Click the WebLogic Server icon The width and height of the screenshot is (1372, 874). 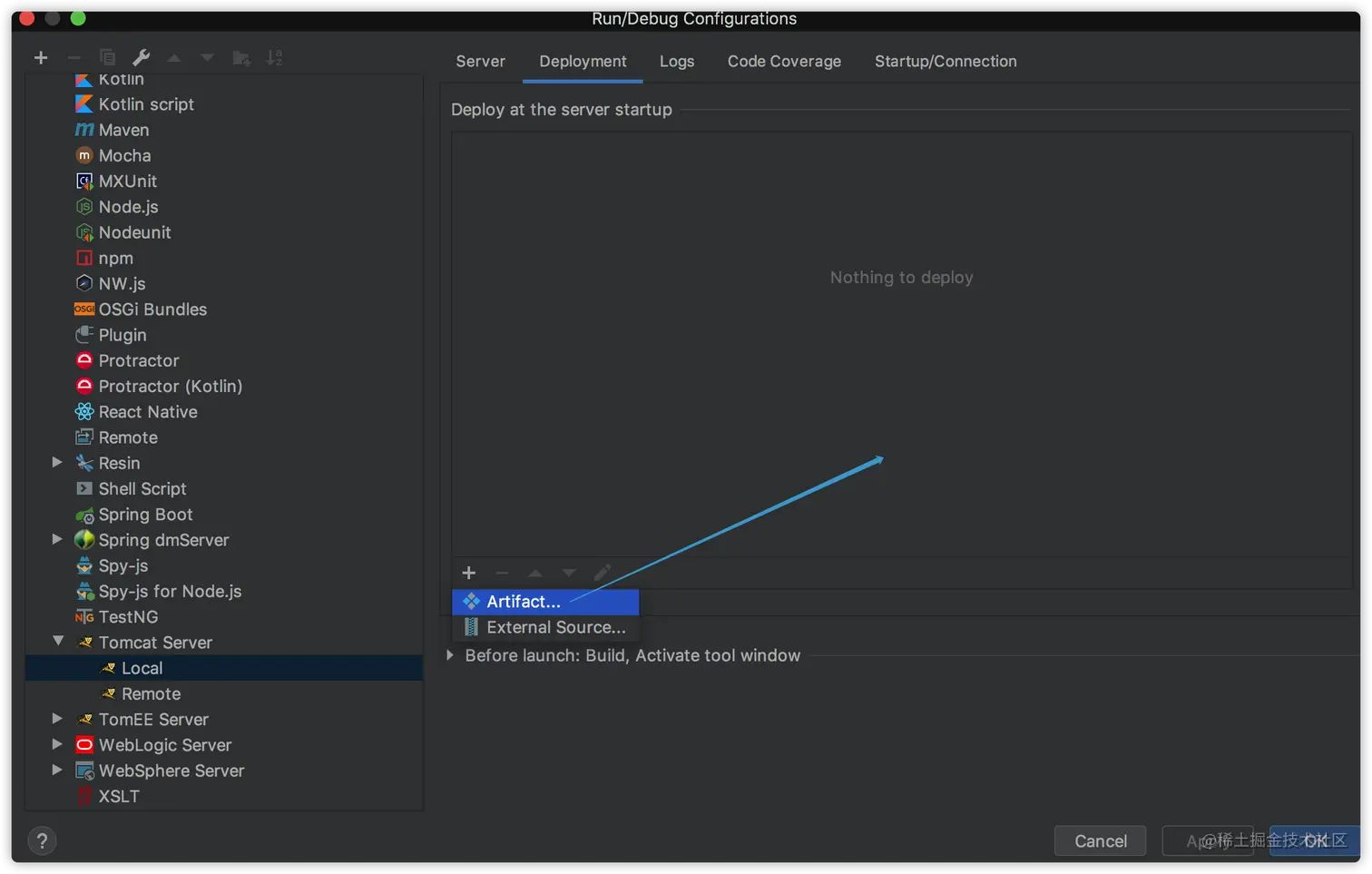click(x=84, y=745)
